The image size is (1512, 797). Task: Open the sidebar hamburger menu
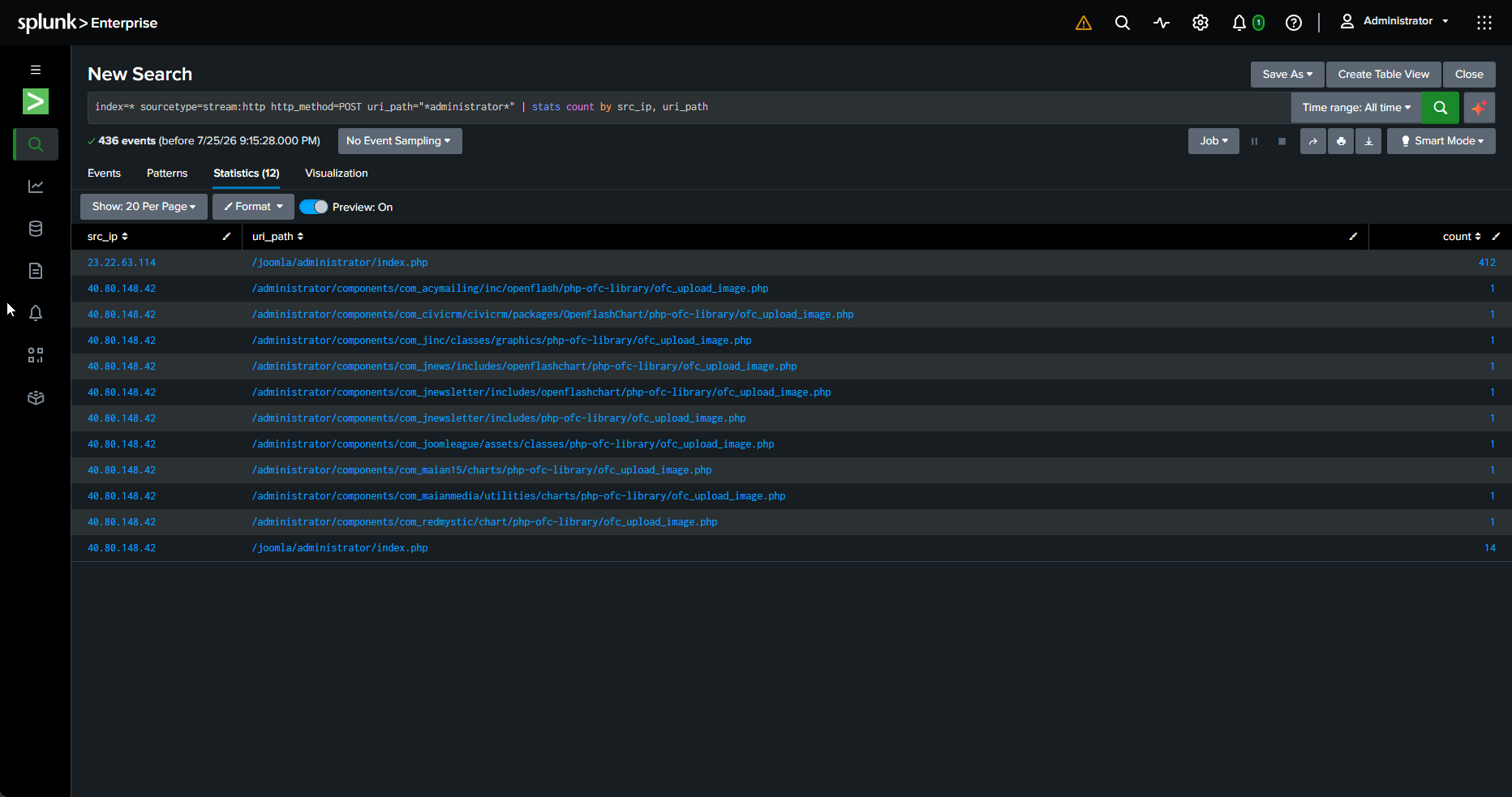36,70
